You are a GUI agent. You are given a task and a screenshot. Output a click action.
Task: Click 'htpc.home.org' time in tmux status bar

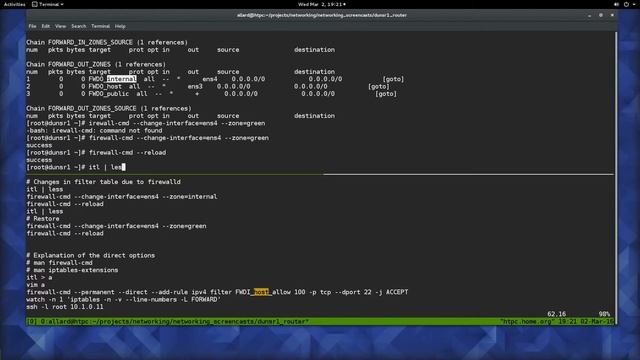click(x=557, y=322)
